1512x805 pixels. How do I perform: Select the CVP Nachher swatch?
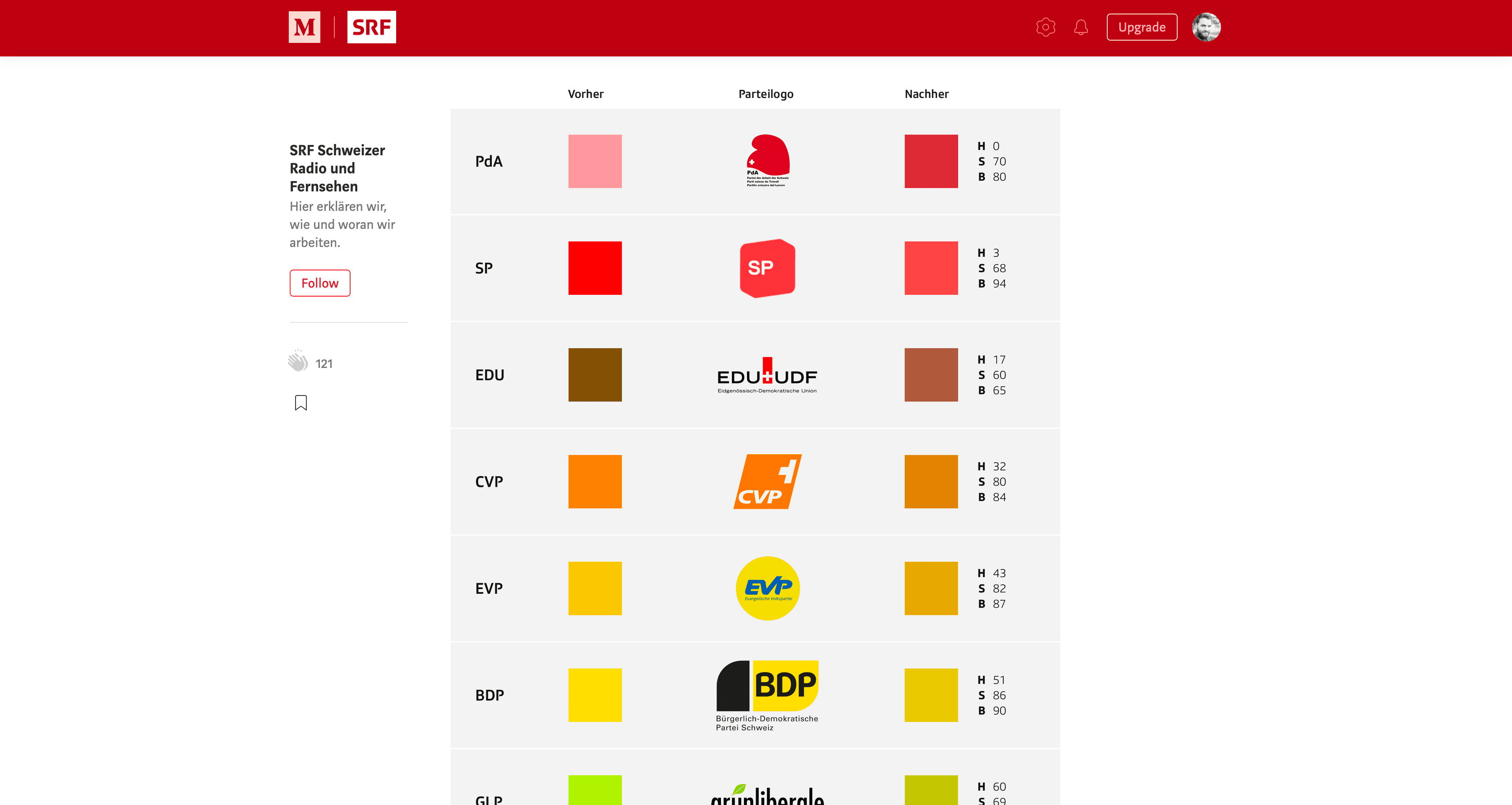coord(931,481)
